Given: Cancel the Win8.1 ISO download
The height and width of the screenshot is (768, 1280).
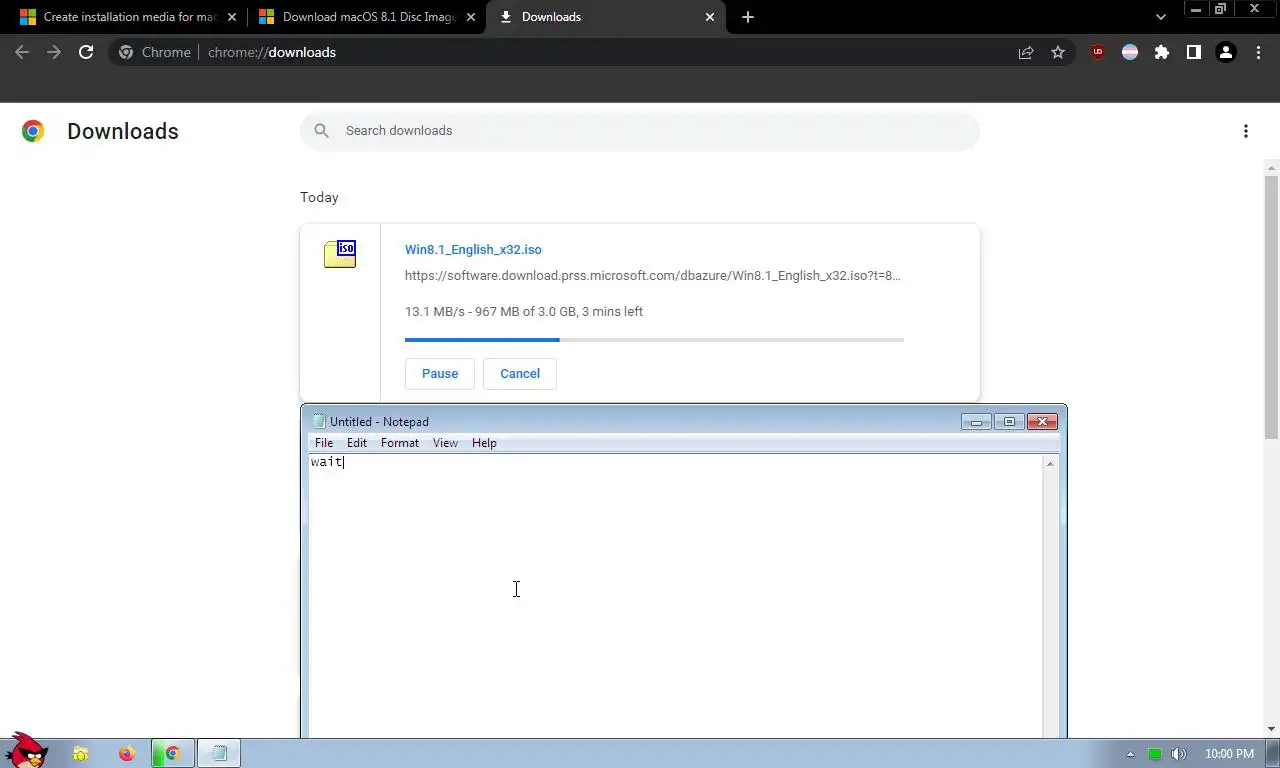Looking at the screenshot, I should 520,374.
